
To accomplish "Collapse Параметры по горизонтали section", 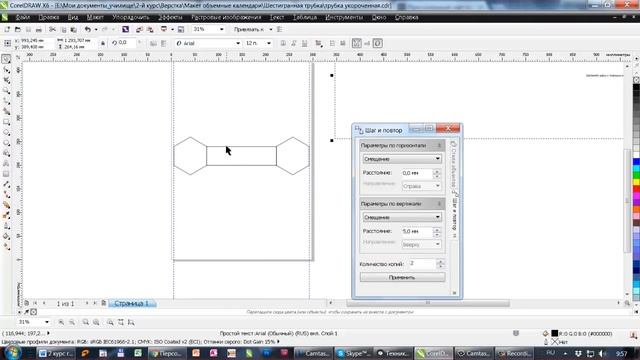I will tap(439, 145).
